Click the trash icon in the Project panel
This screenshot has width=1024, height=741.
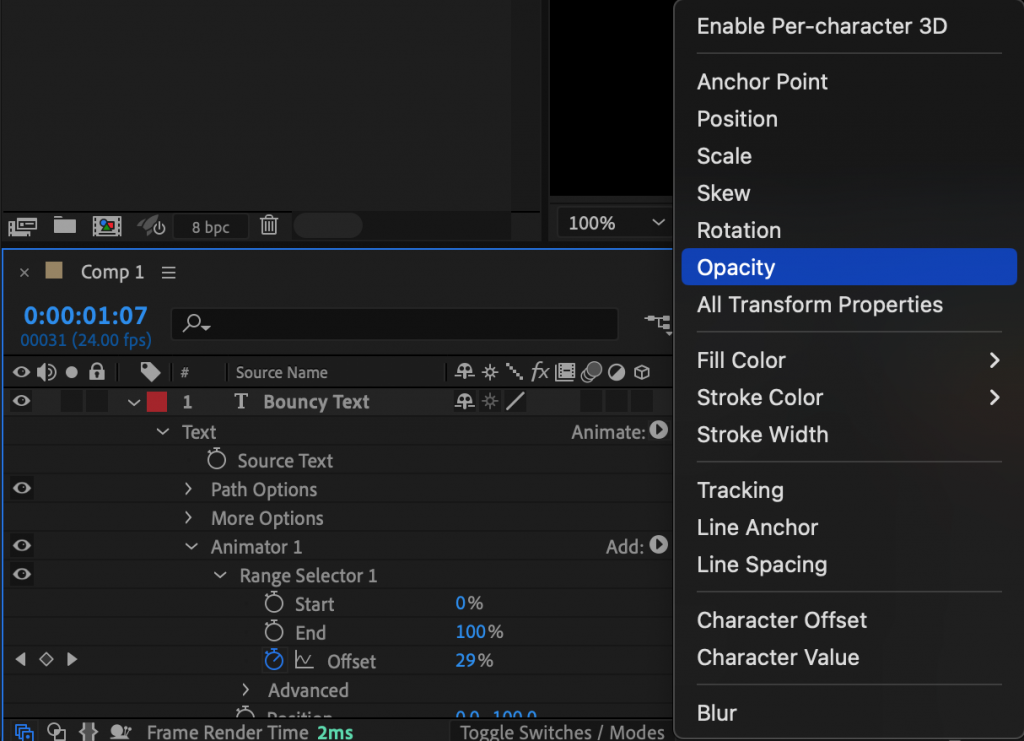tap(268, 226)
